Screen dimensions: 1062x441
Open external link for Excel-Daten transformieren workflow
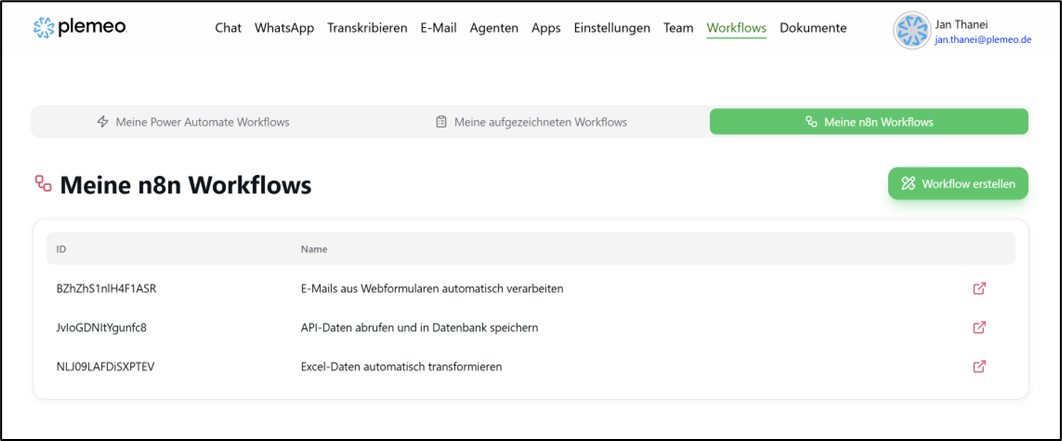[979, 367]
